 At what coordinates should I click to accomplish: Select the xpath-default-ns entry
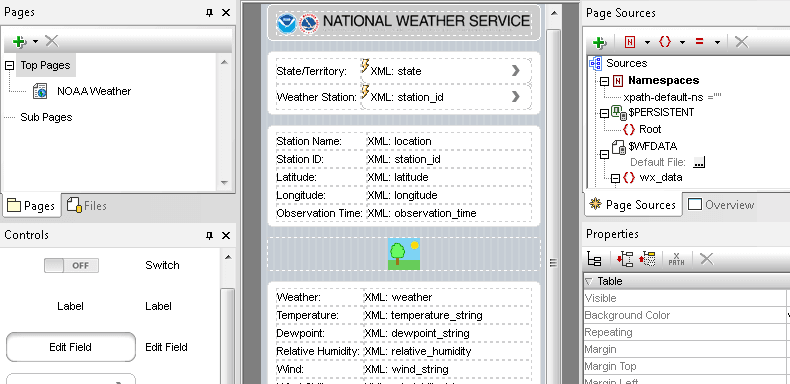[x=673, y=97]
